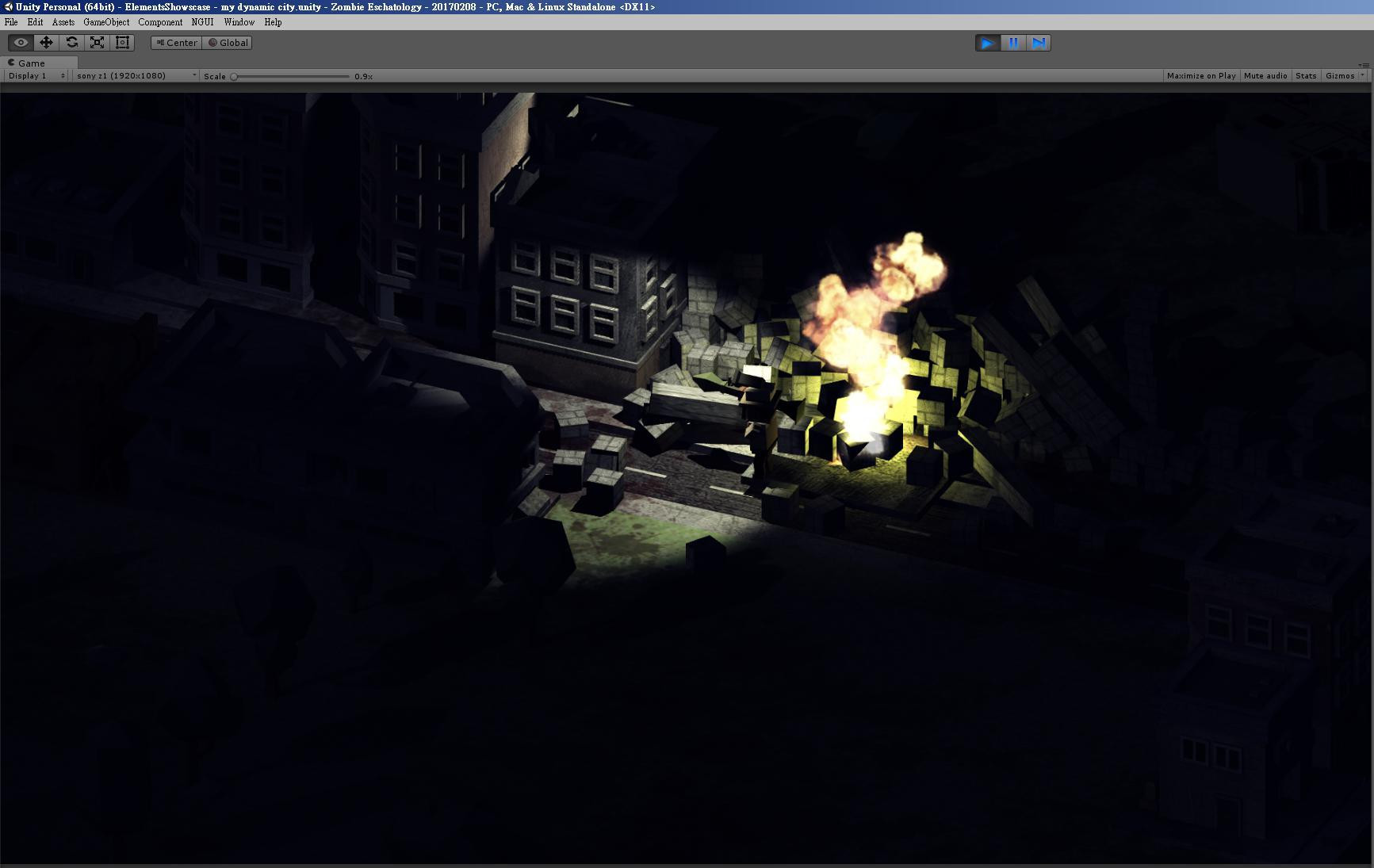Toggle Mute audio in Game view
Image resolution: width=1374 pixels, height=868 pixels.
click(1265, 76)
